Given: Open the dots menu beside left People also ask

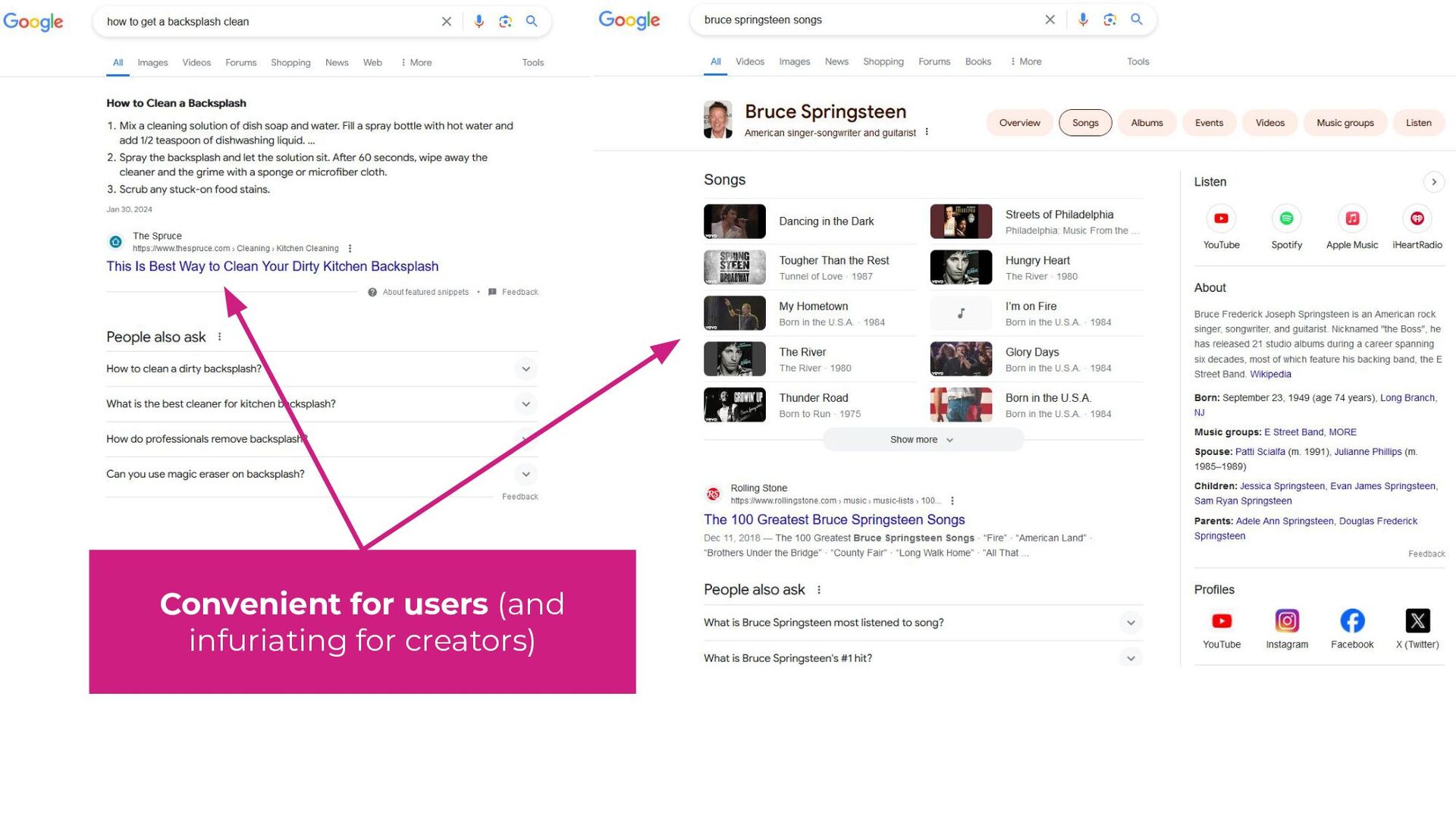Looking at the screenshot, I should pyautogui.click(x=220, y=337).
